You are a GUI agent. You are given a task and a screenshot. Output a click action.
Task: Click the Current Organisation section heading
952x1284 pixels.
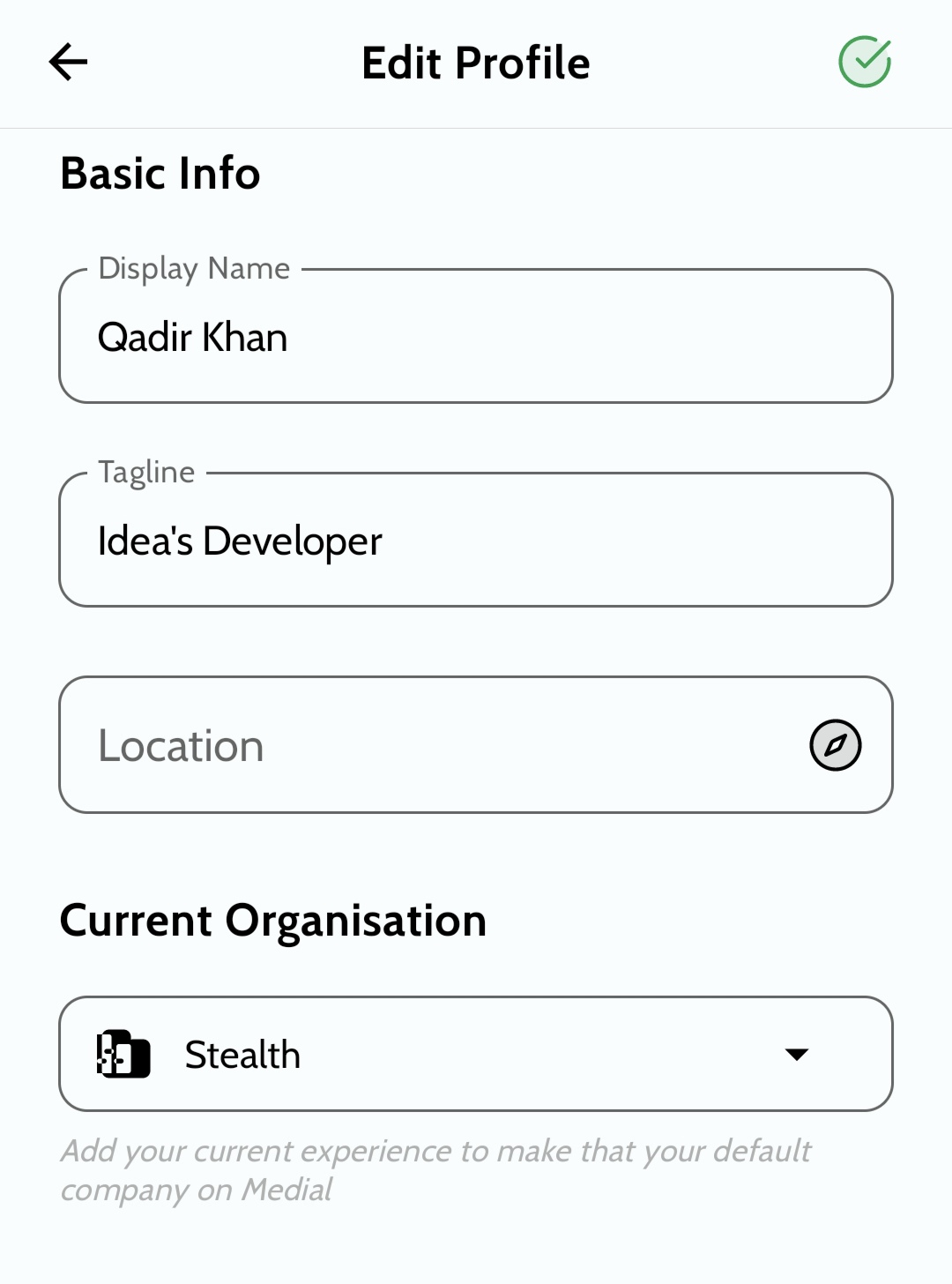pos(273,921)
